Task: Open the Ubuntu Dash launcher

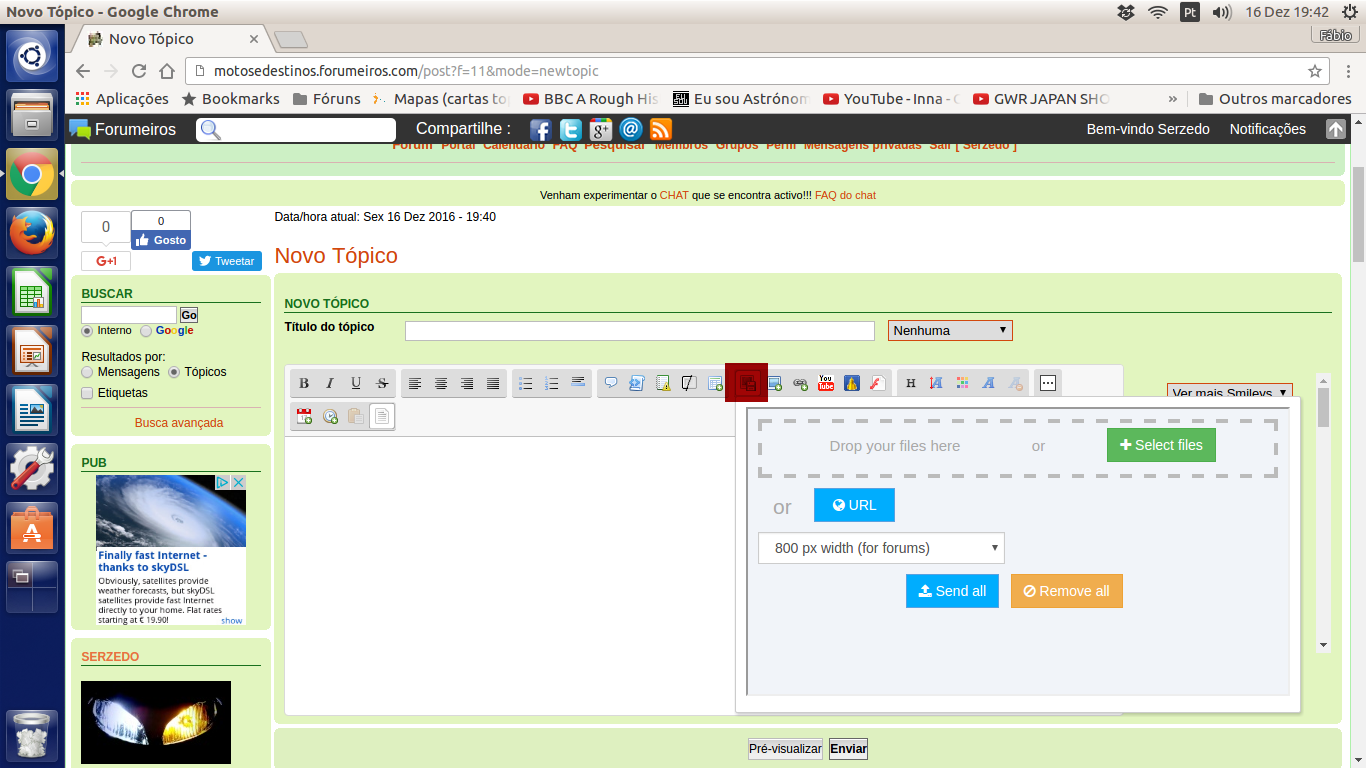Action: click(x=33, y=56)
